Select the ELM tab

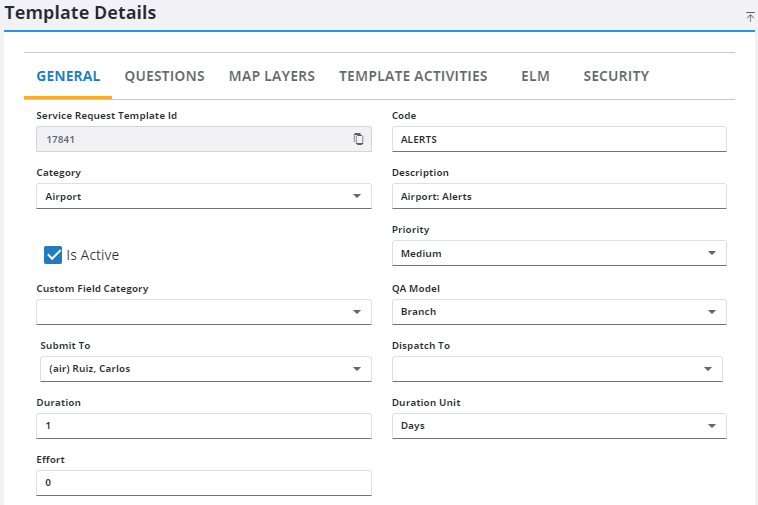tap(535, 77)
